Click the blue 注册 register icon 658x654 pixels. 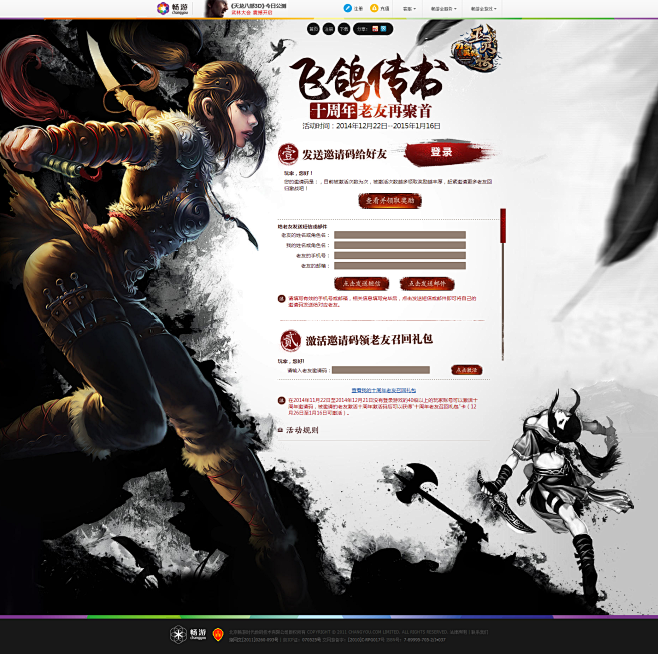click(347, 8)
